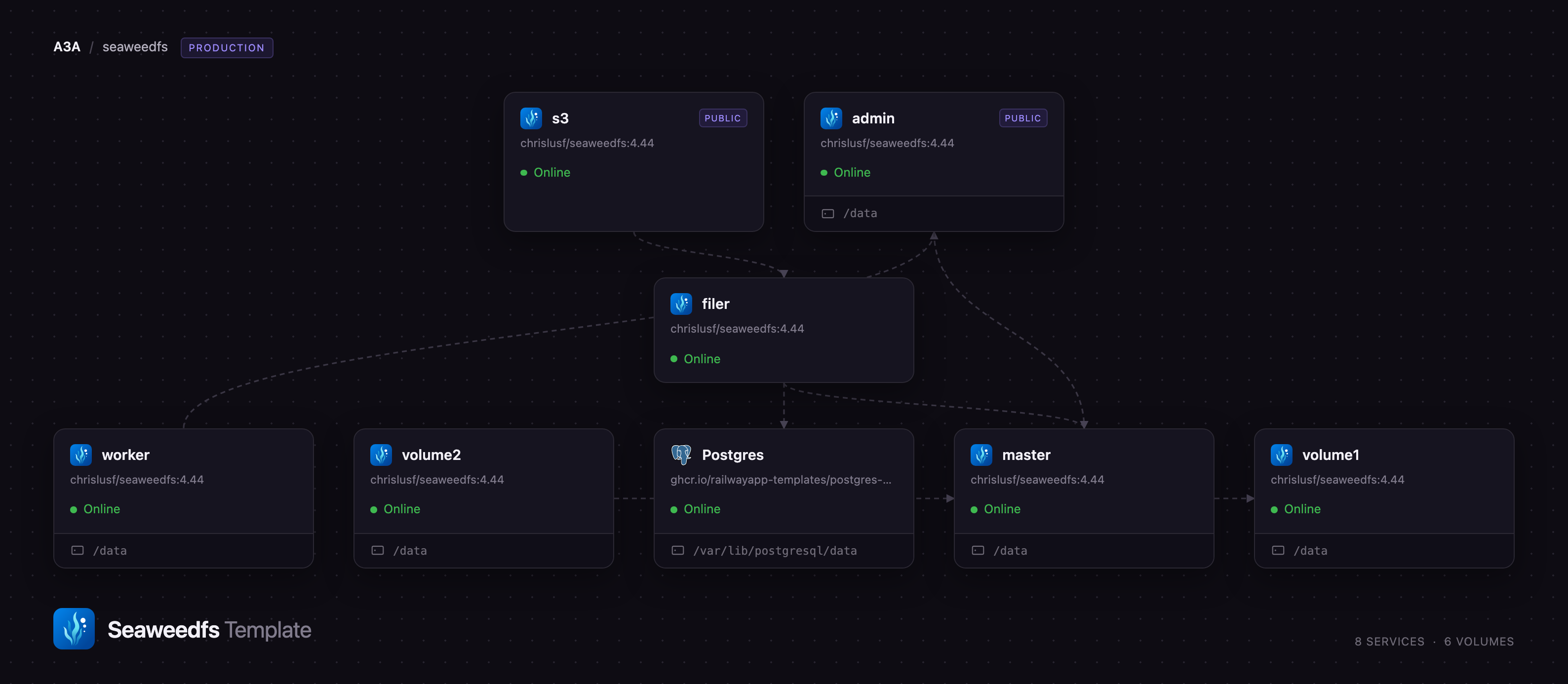Select the worker service name
This screenshot has height=684, width=1568.
coord(125,455)
